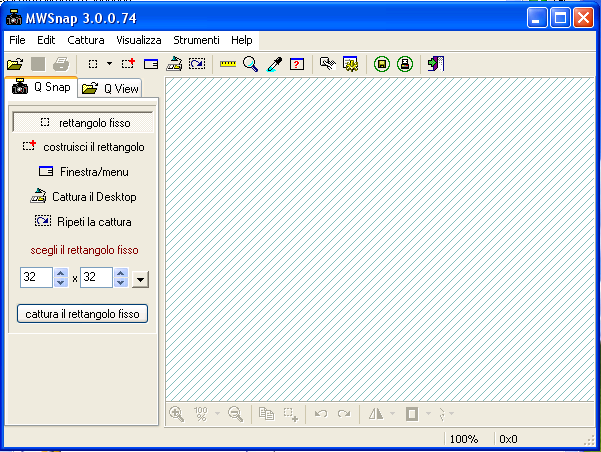Click the rectangle height input field
The image size is (601, 452).
point(95,278)
